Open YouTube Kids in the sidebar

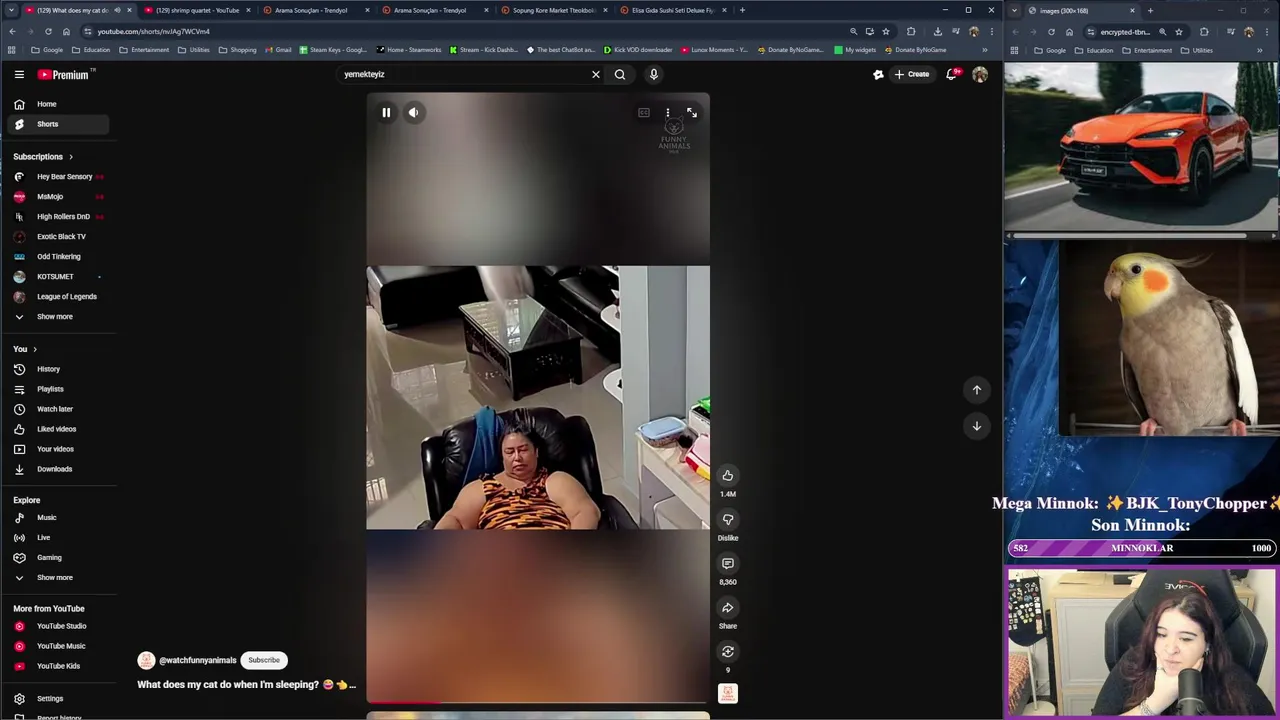(x=60, y=666)
